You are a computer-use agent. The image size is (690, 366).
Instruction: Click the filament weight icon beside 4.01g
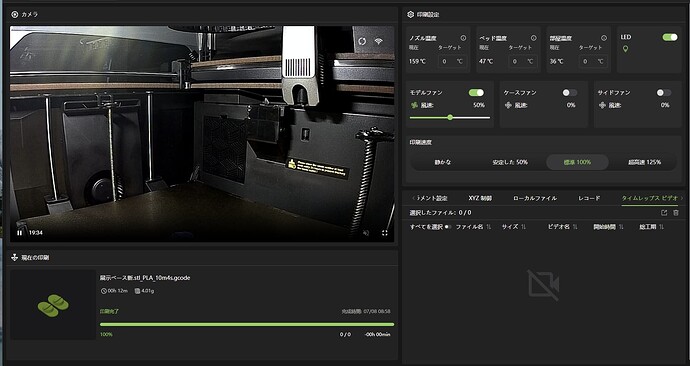coord(137,291)
